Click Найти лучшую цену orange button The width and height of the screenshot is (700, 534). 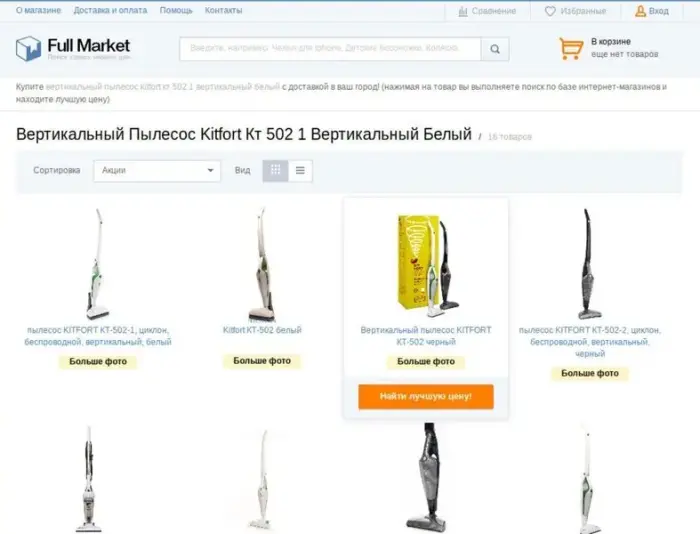[426, 396]
